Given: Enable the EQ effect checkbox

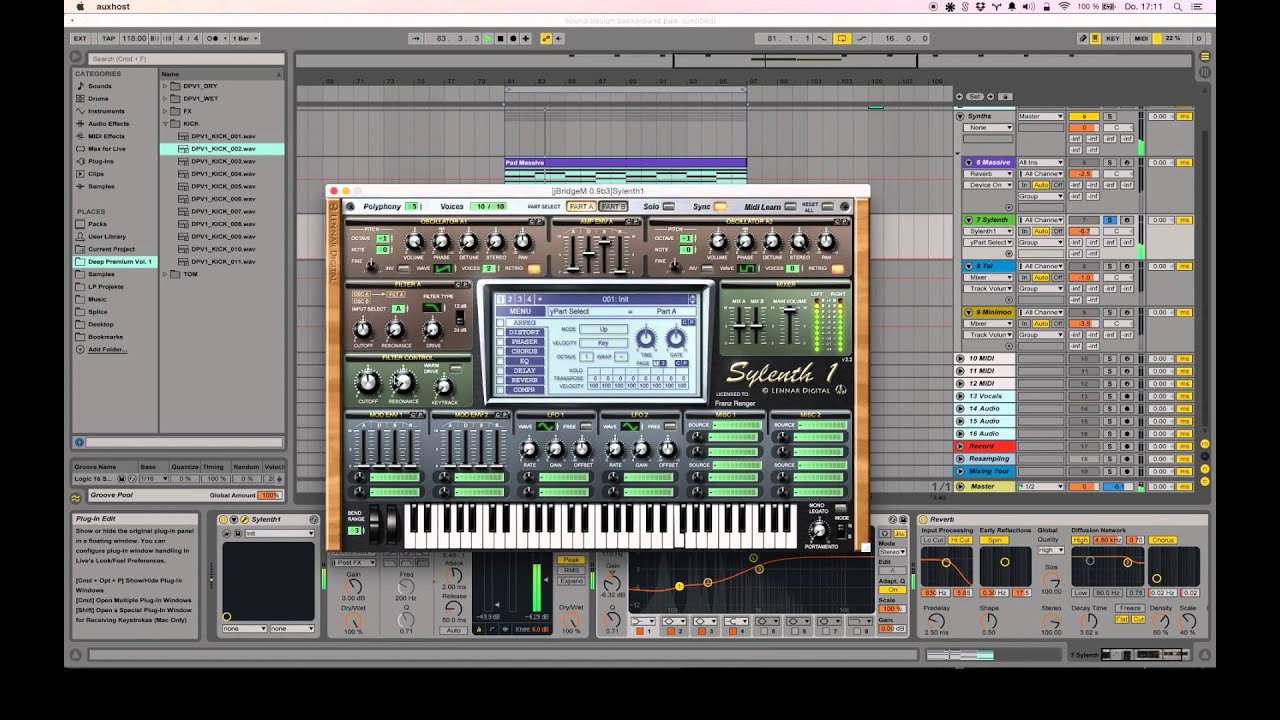Looking at the screenshot, I should coord(501,361).
